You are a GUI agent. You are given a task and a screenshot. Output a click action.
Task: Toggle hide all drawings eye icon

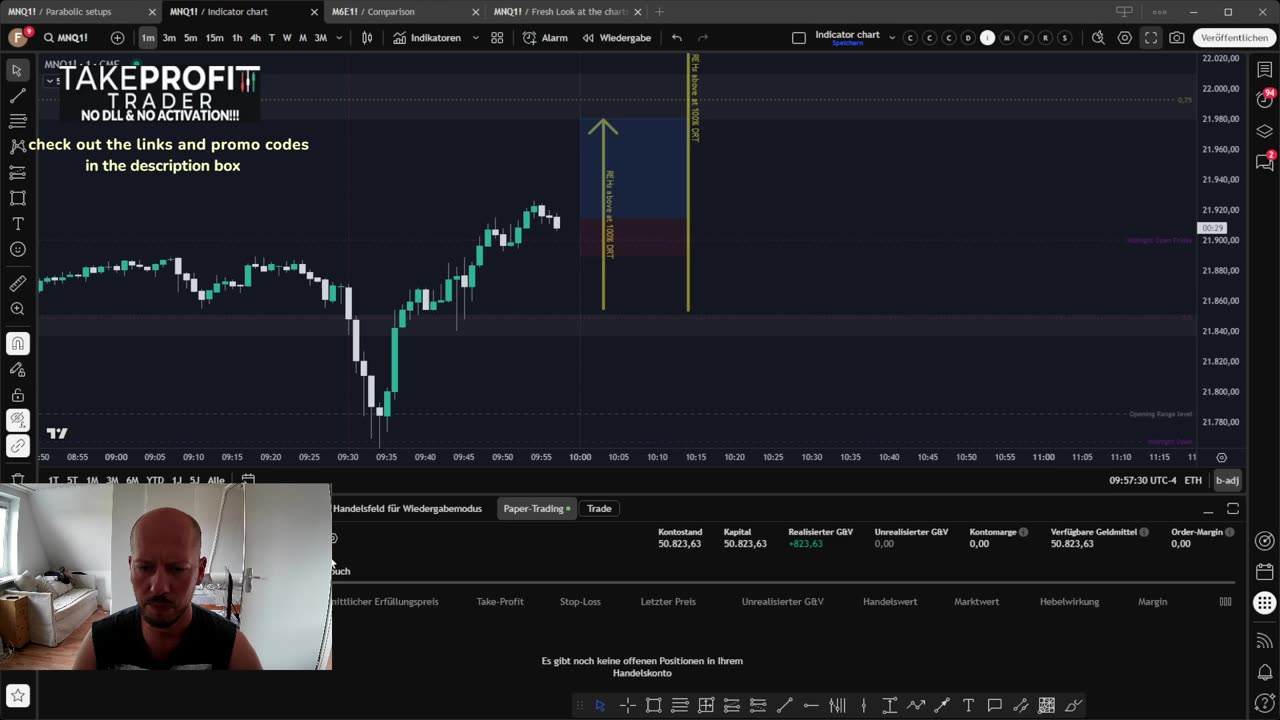17,421
